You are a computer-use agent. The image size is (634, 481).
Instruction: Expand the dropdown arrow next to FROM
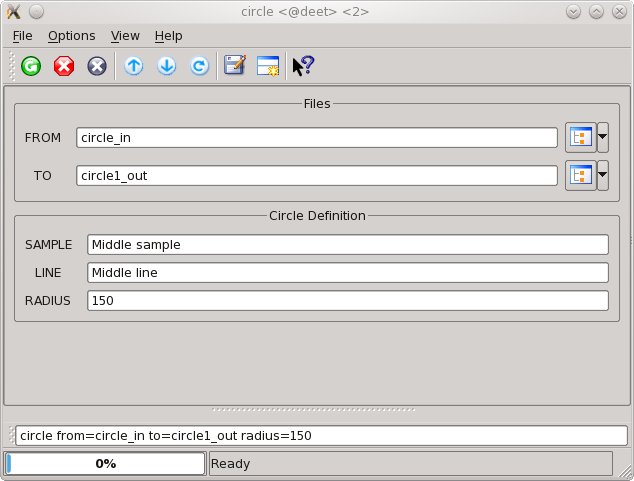pyautogui.click(x=603, y=137)
